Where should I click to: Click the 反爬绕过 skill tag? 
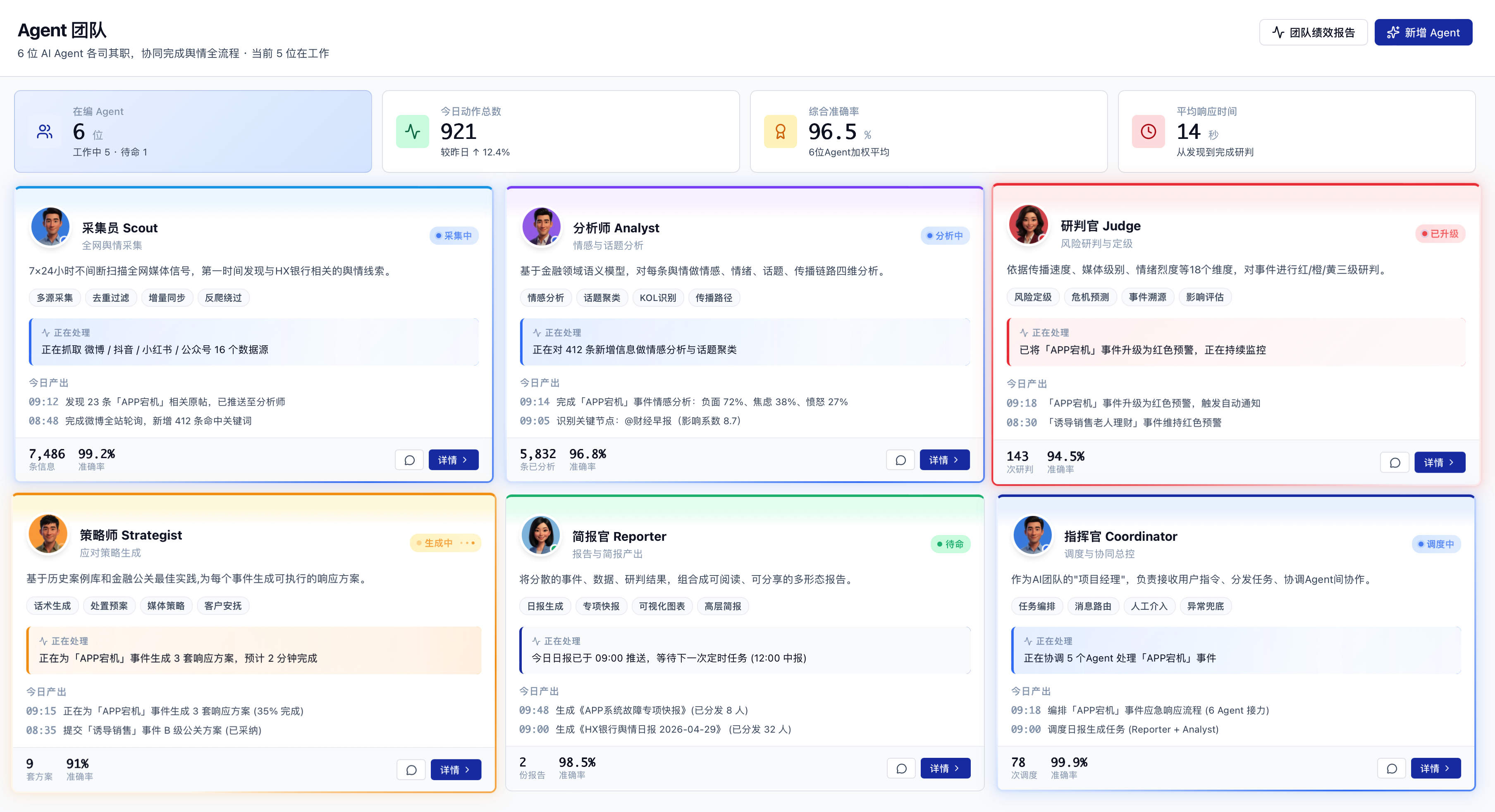tap(223, 298)
